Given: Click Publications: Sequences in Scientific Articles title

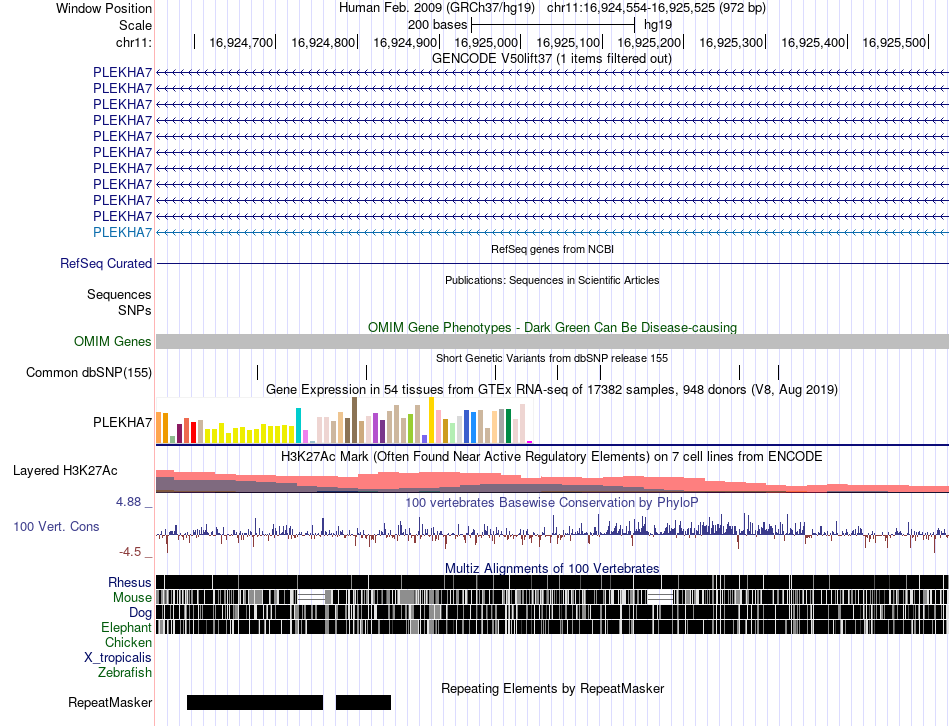Looking at the screenshot, I should tap(552, 280).
